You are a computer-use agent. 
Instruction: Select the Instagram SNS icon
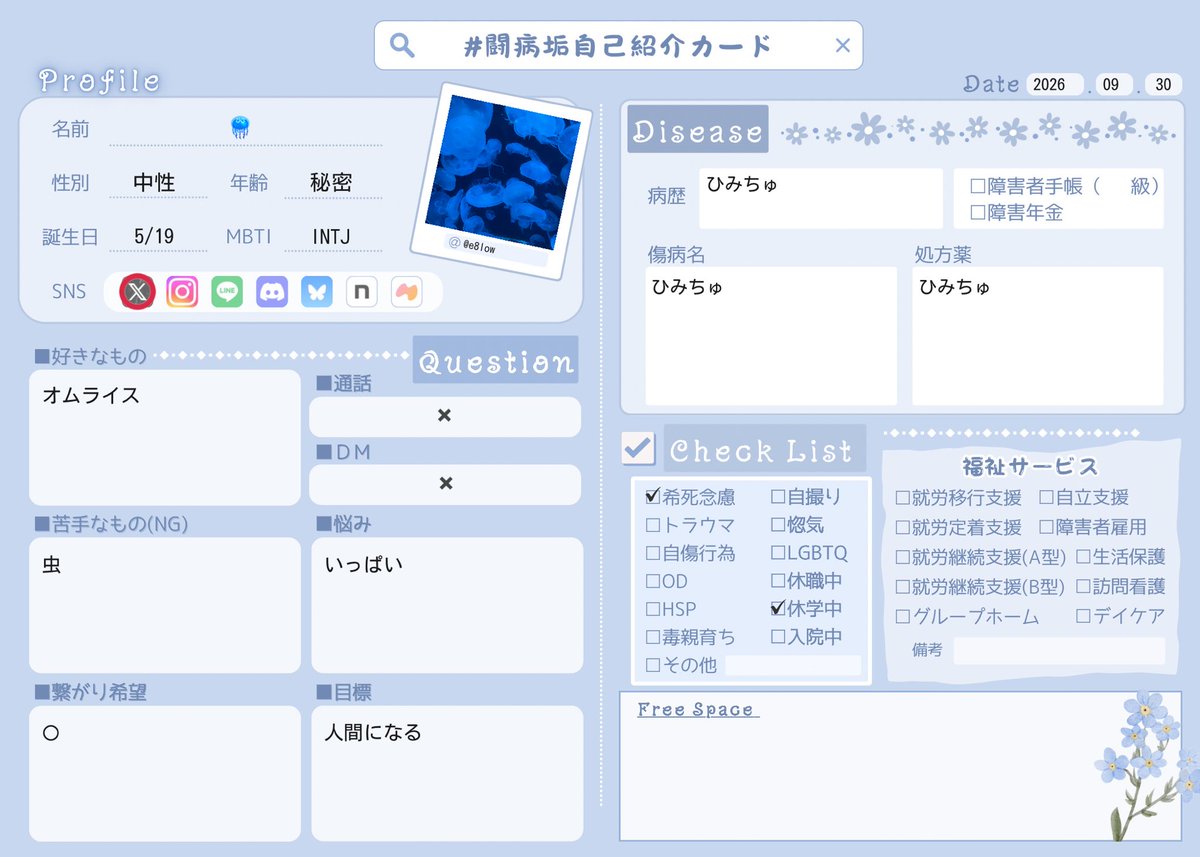coord(182,291)
